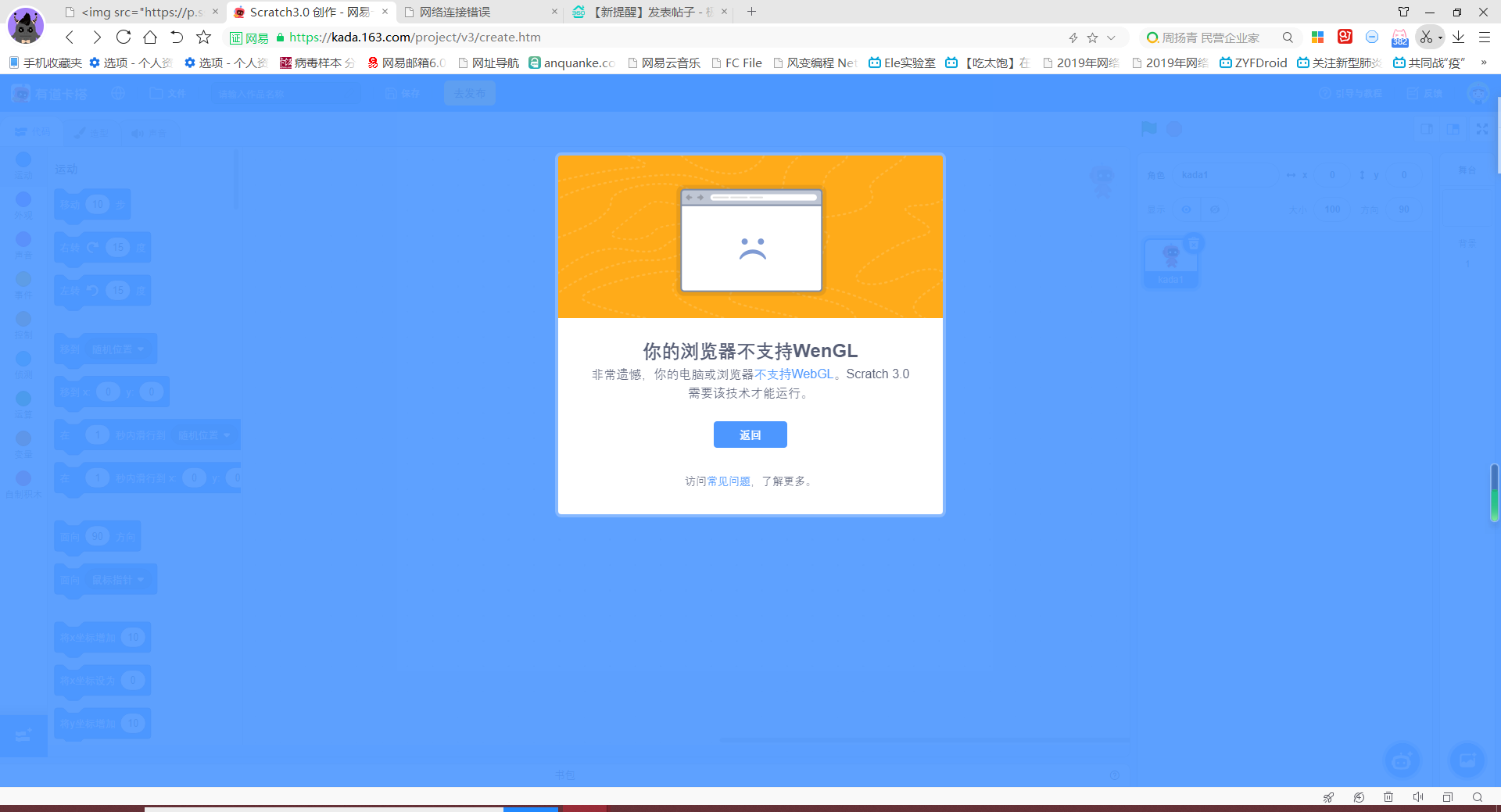Click the star favorites icon beside the home button
The width and height of the screenshot is (1501, 812).
pyautogui.click(x=203, y=37)
